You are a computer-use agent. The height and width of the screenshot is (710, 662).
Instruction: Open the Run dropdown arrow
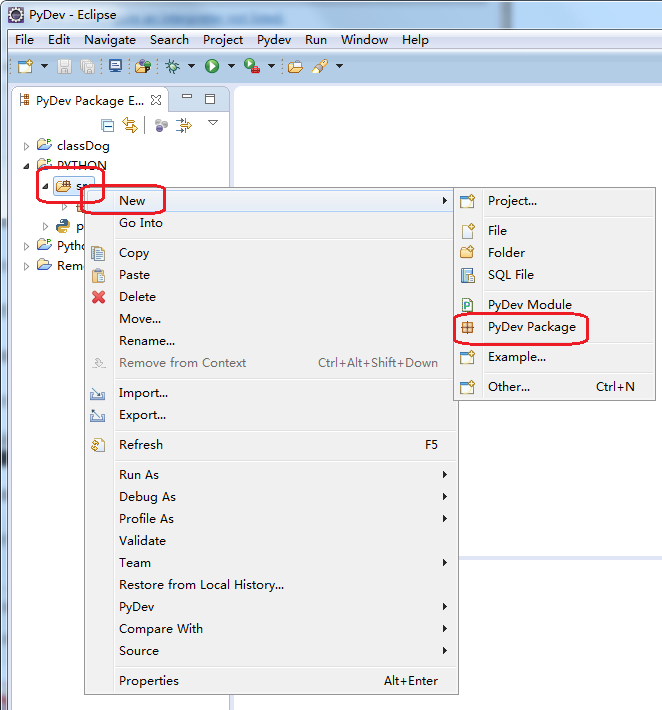(231, 66)
